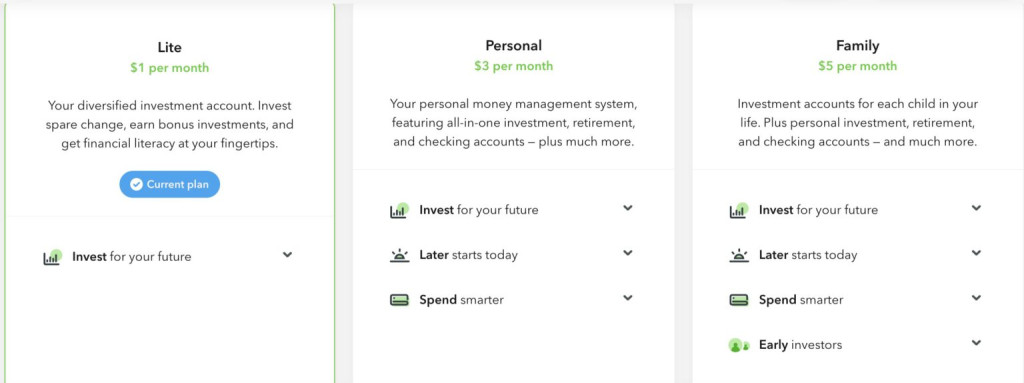Image resolution: width=1024 pixels, height=383 pixels.
Task: Select the Family $5 per month price
Action: click(857, 66)
